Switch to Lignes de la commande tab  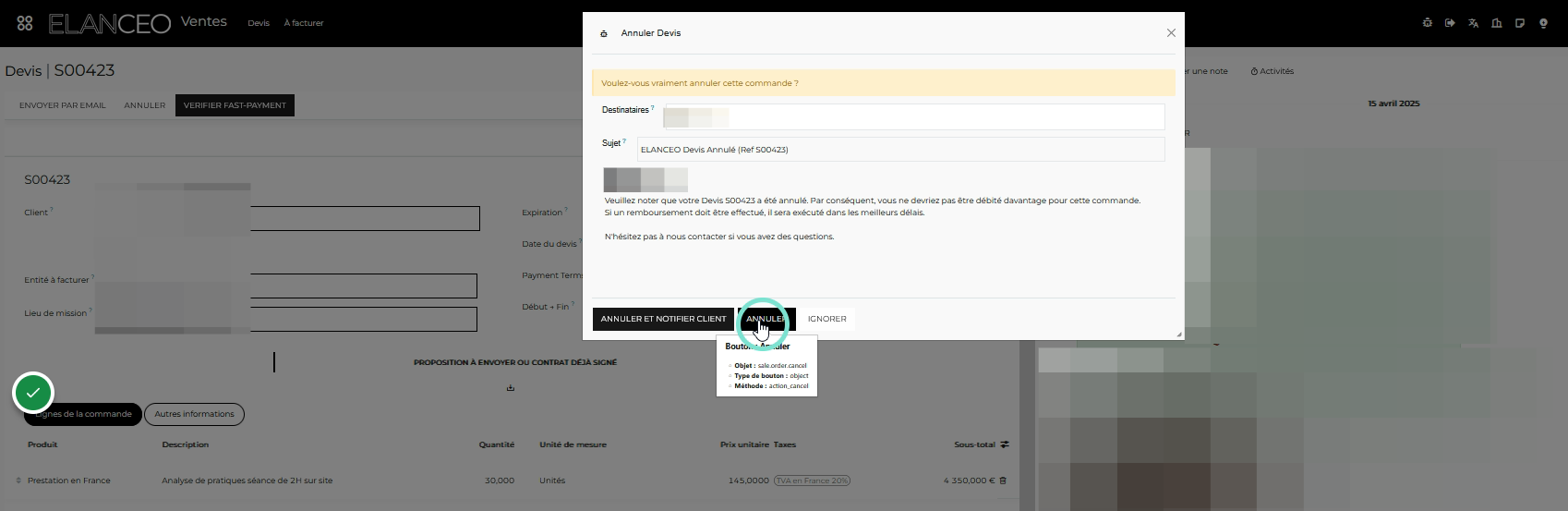click(x=83, y=414)
